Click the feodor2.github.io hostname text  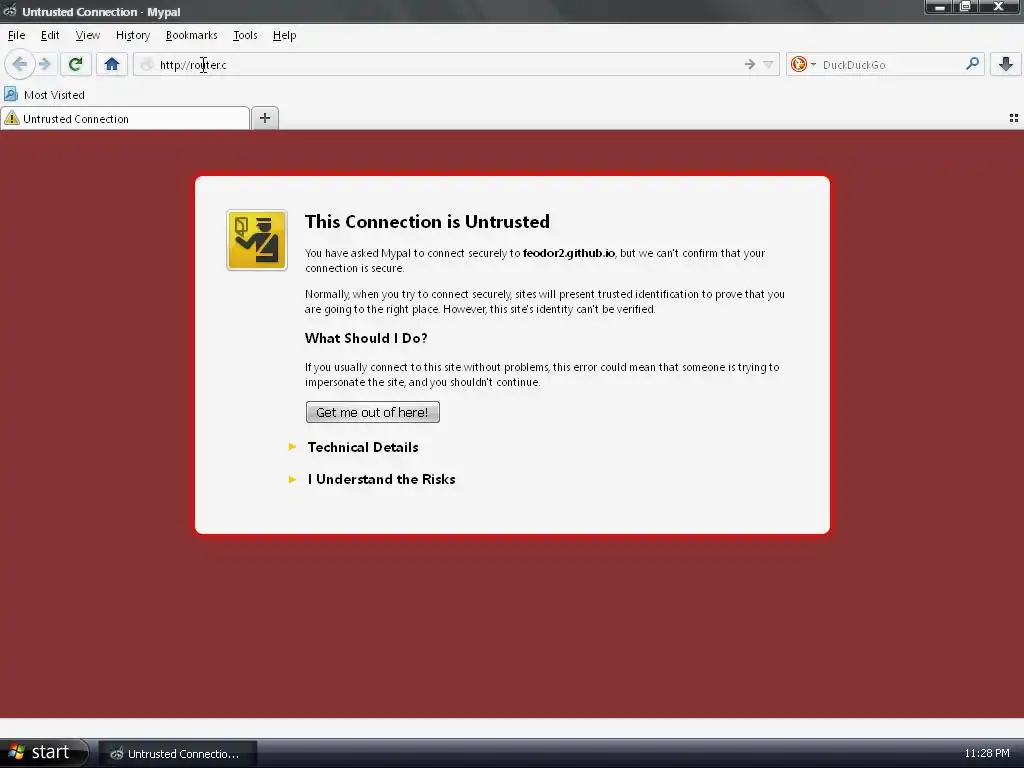569,253
